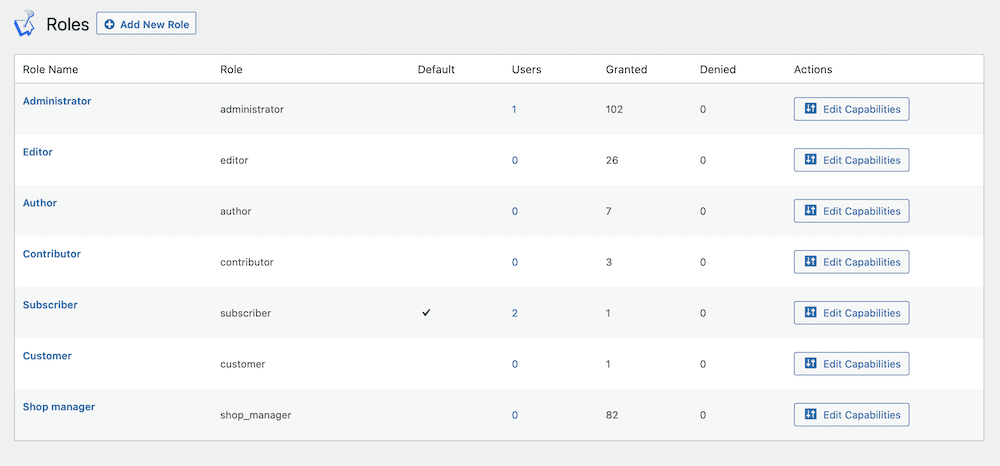Click the Users count for Editor
1000x466 pixels.
click(x=515, y=160)
